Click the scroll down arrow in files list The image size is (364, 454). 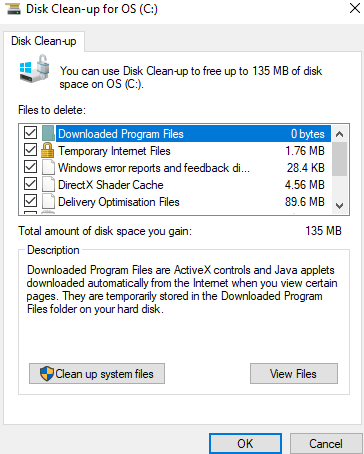[340, 206]
